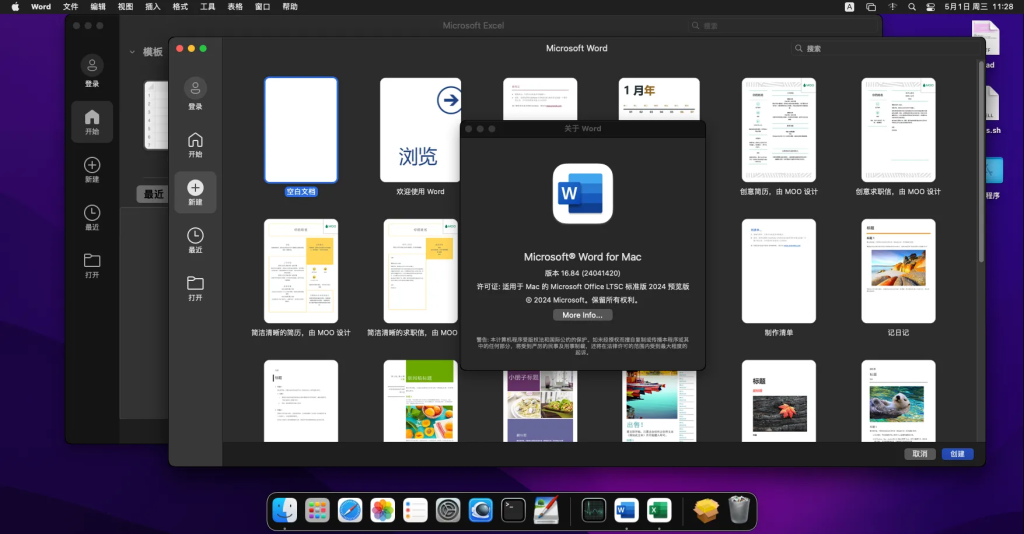Pick the 记日记 template
Image resolution: width=1024 pixels, height=534 pixels.
coord(898,271)
